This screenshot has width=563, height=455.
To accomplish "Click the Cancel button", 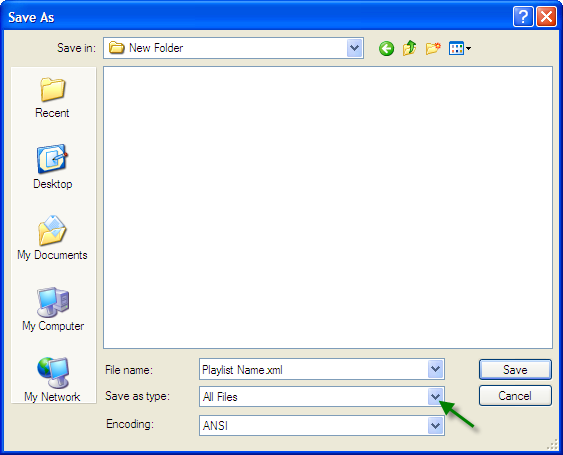I will pyautogui.click(x=515, y=396).
